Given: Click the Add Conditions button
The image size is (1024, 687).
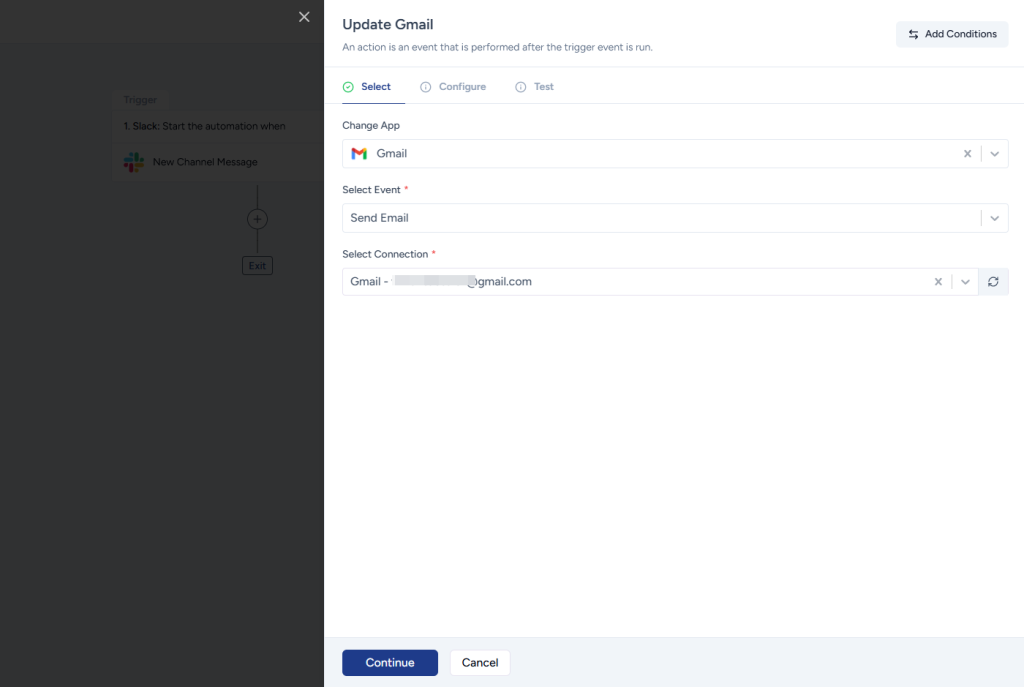Looking at the screenshot, I should click(x=951, y=34).
